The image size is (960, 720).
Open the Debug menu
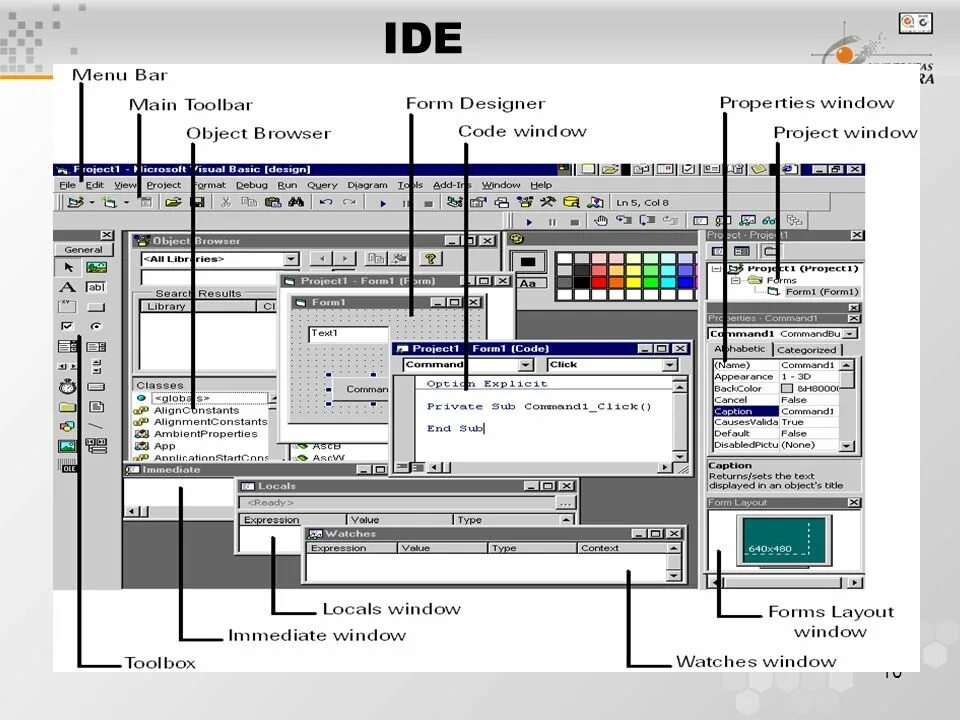[252, 185]
